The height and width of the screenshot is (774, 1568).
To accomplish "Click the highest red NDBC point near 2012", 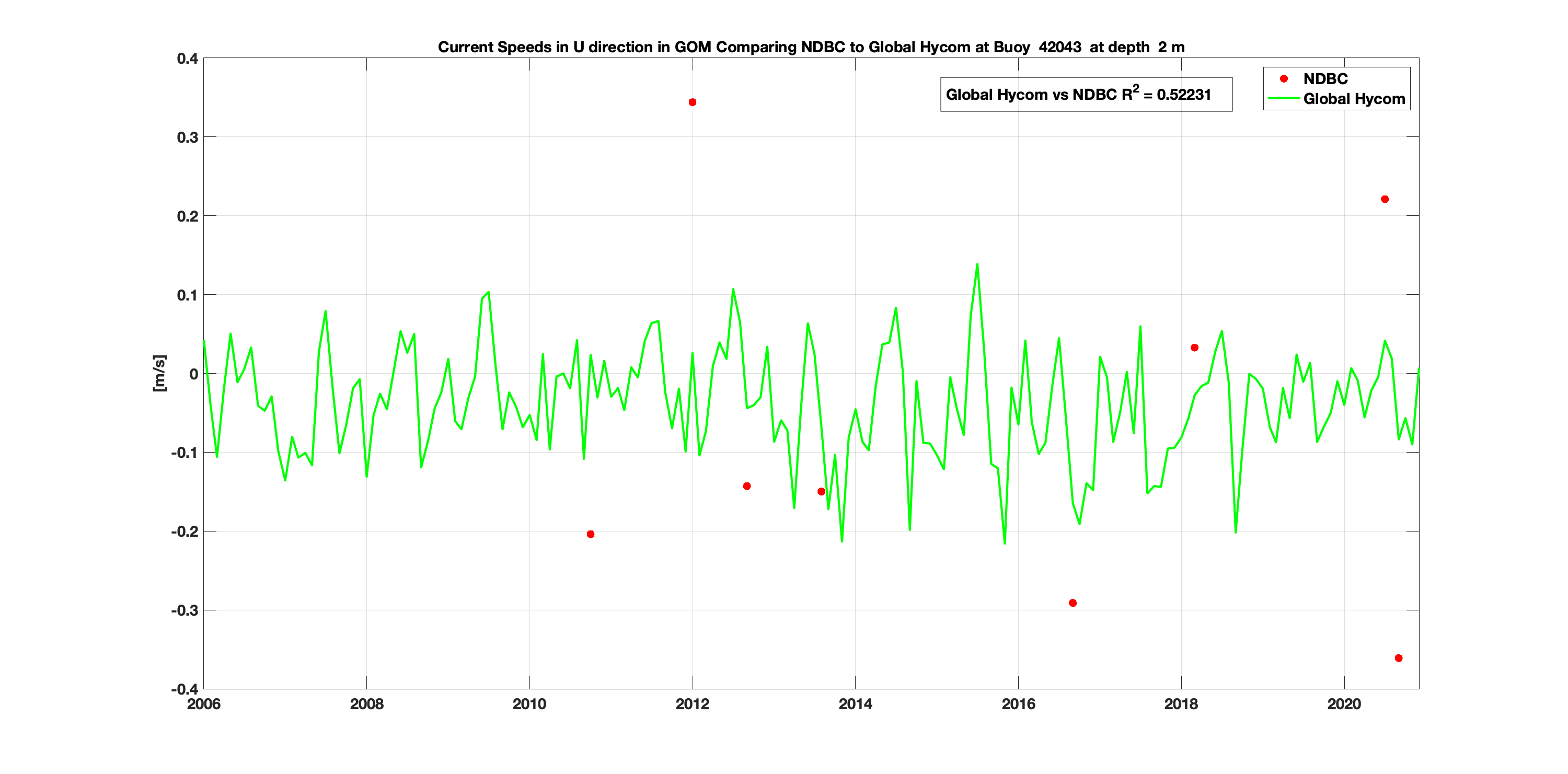I will pos(692,102).
